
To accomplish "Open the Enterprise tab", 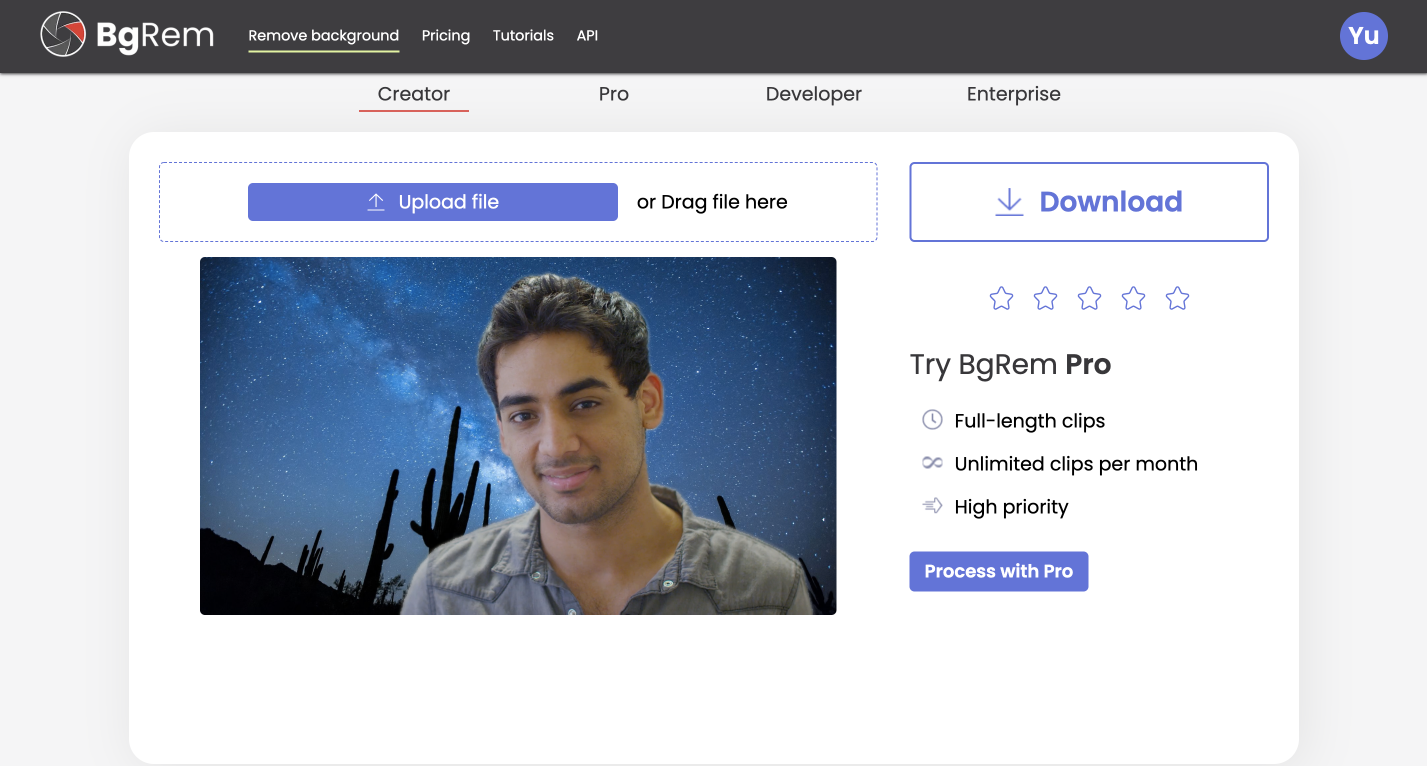I will 1013,94.
